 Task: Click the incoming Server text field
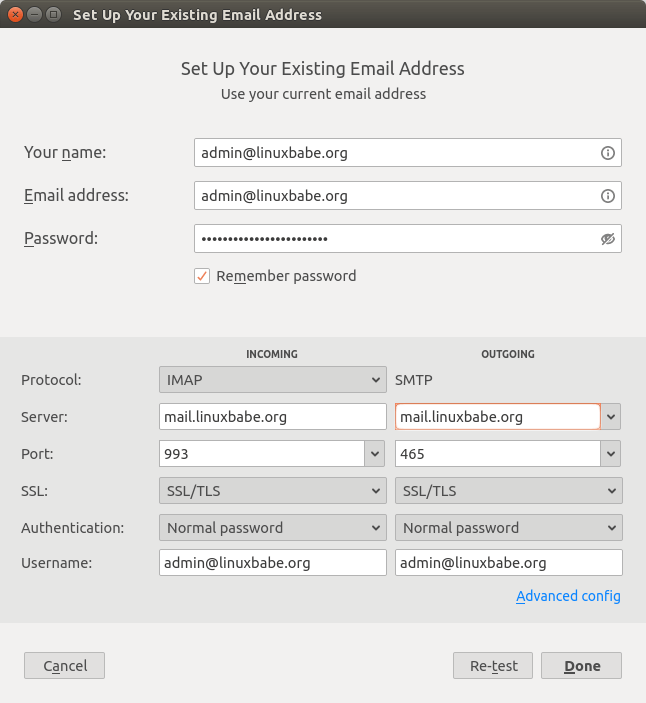[x=272, y=417]
